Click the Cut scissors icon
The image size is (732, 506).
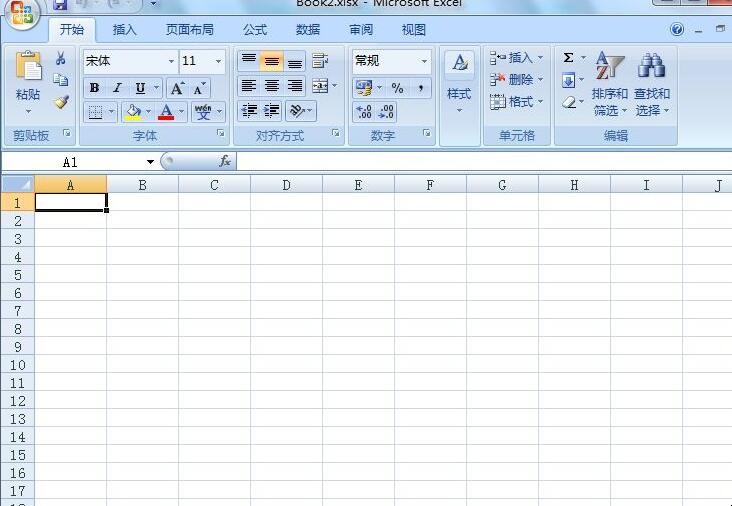coord(60,58)
